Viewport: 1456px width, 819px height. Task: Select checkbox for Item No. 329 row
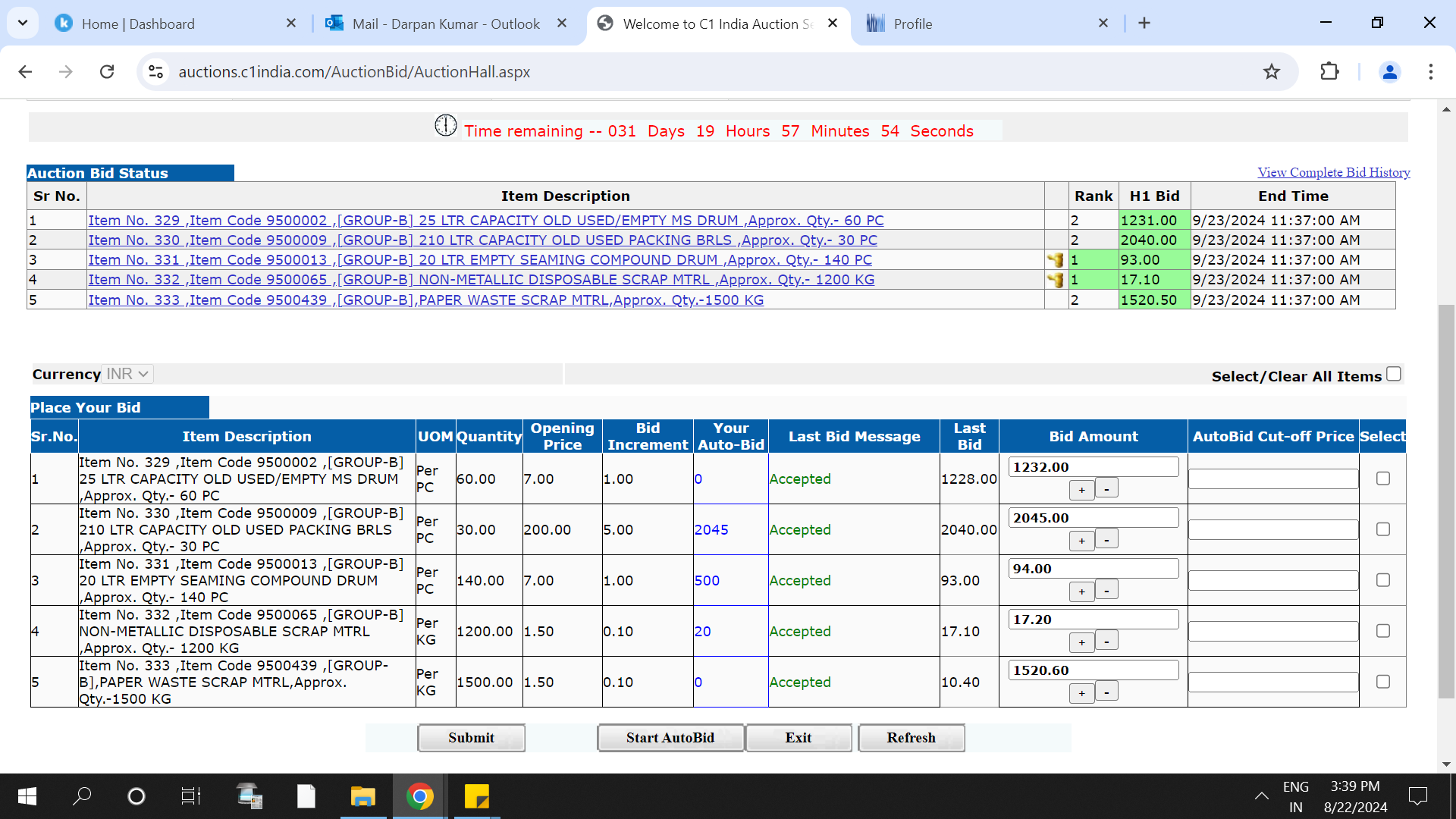click(x=1382, y=479)
